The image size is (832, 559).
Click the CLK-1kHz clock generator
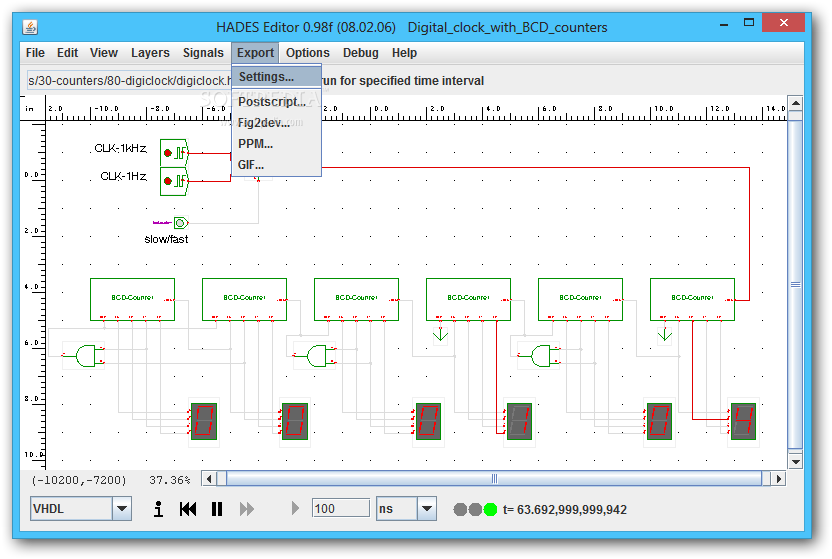pos(174,153)
